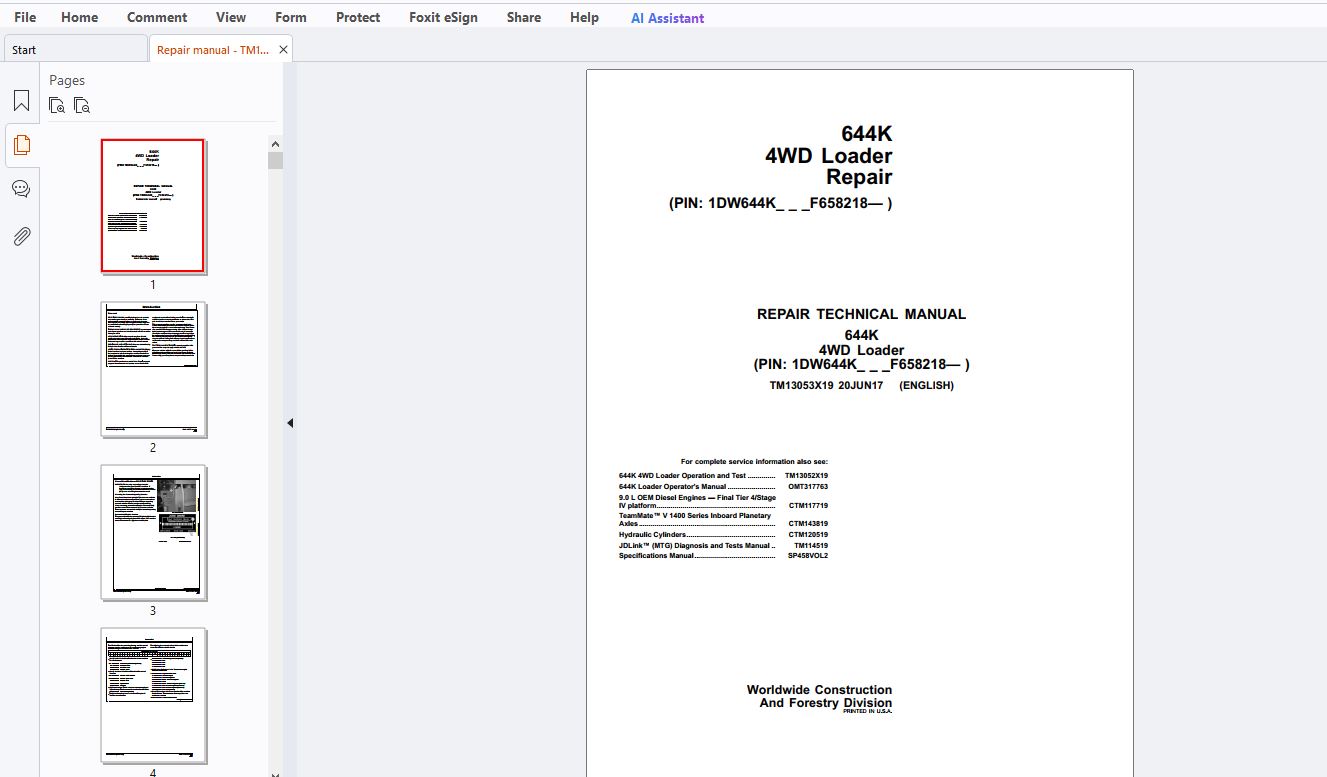Screen dimensions: 1327x777
Task: Close the Repair manual tab
Action: pyautogui.click(x=283, y=49)
